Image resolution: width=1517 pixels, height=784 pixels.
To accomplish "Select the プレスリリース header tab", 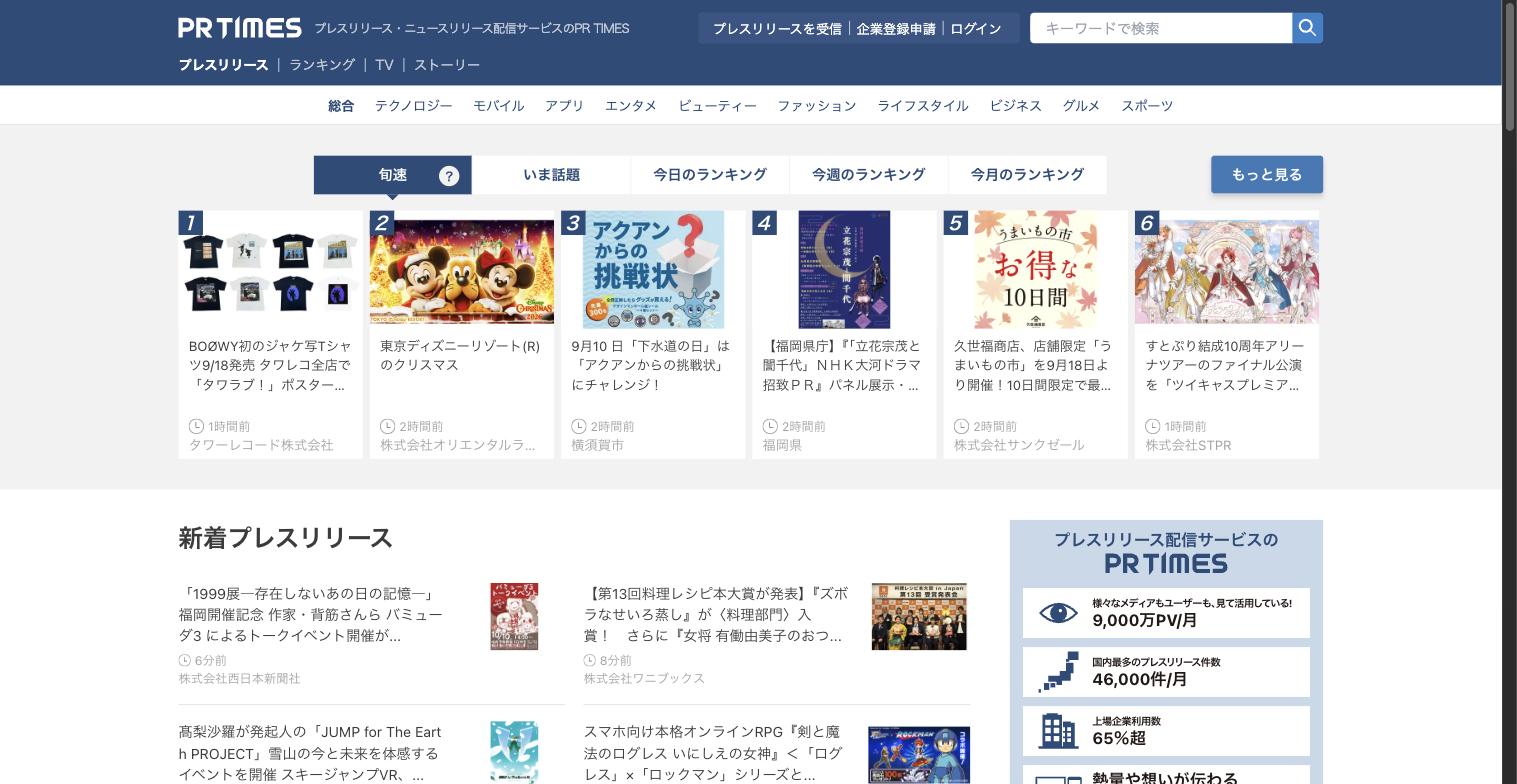I will pyautogui.click(x=223, y=64).
